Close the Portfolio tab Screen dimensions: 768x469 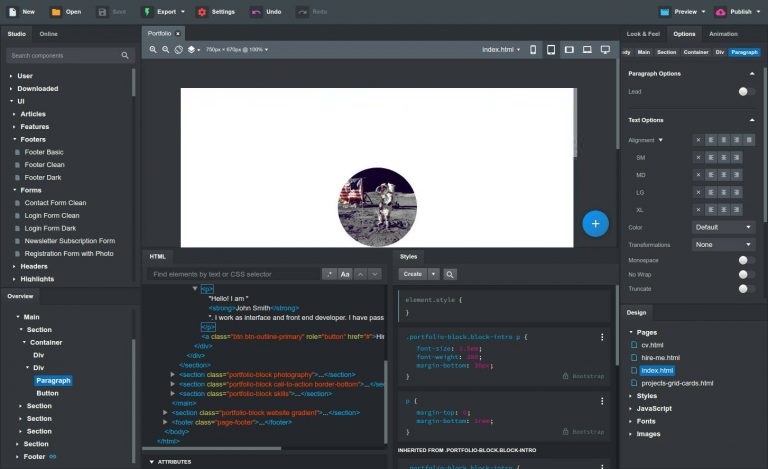point(178,33)
